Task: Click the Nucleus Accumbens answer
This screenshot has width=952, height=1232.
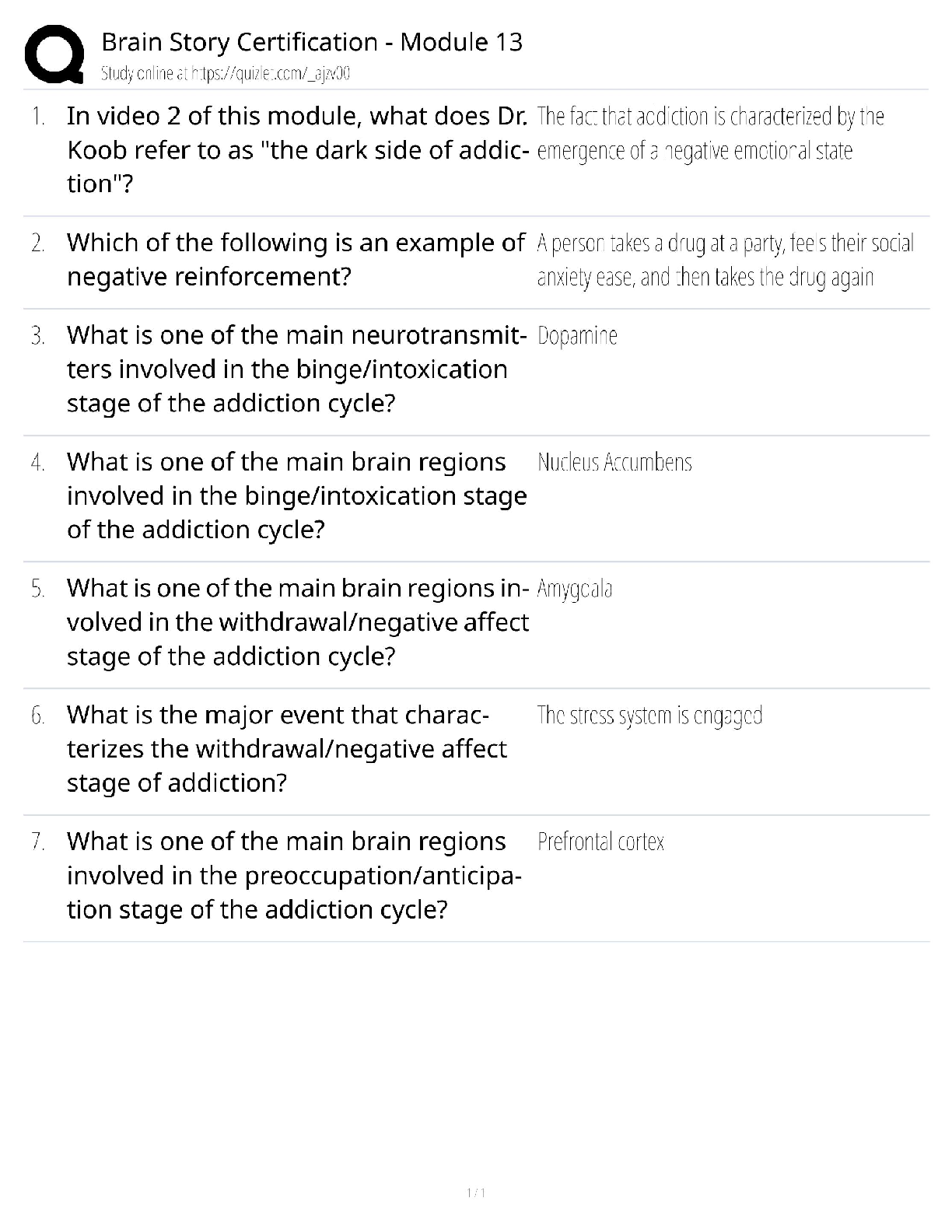Action: 614,463
